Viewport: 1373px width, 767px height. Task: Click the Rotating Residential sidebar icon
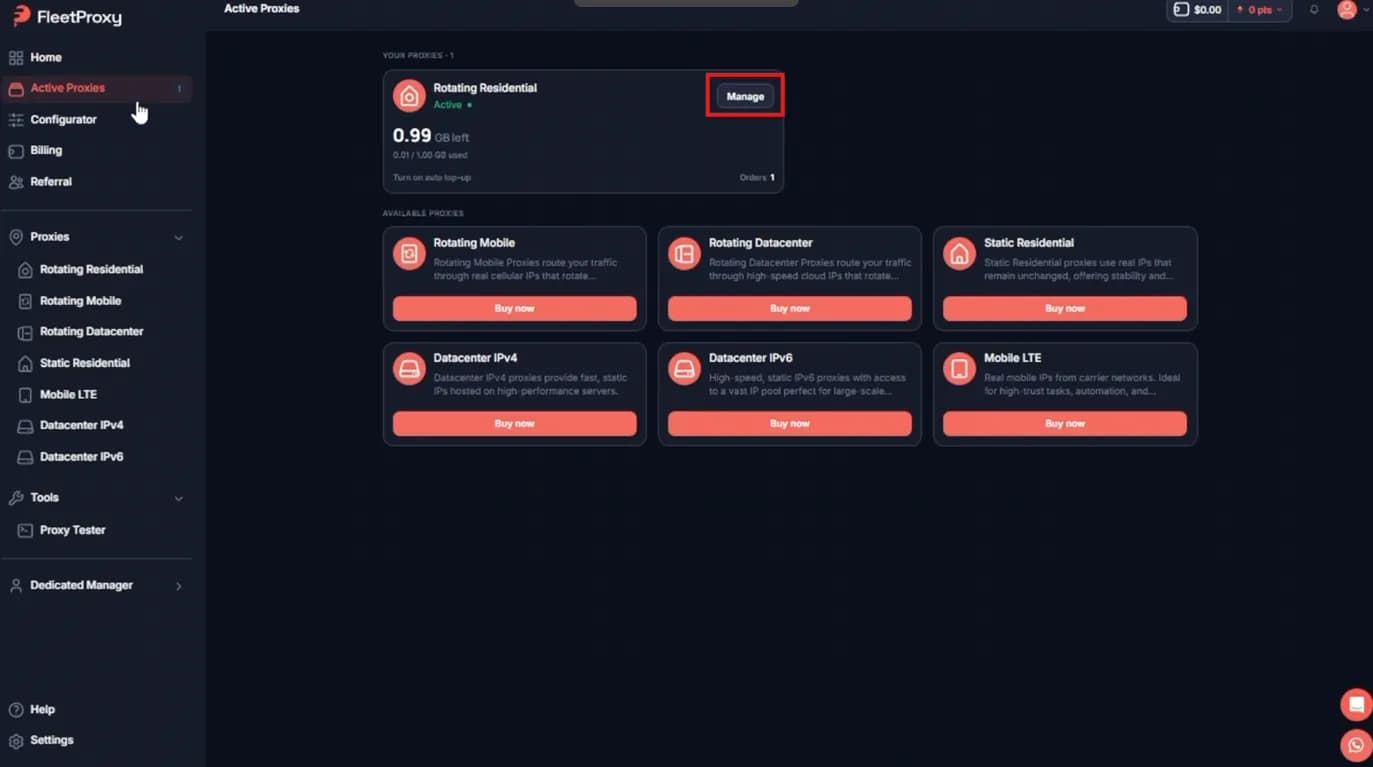26,270
